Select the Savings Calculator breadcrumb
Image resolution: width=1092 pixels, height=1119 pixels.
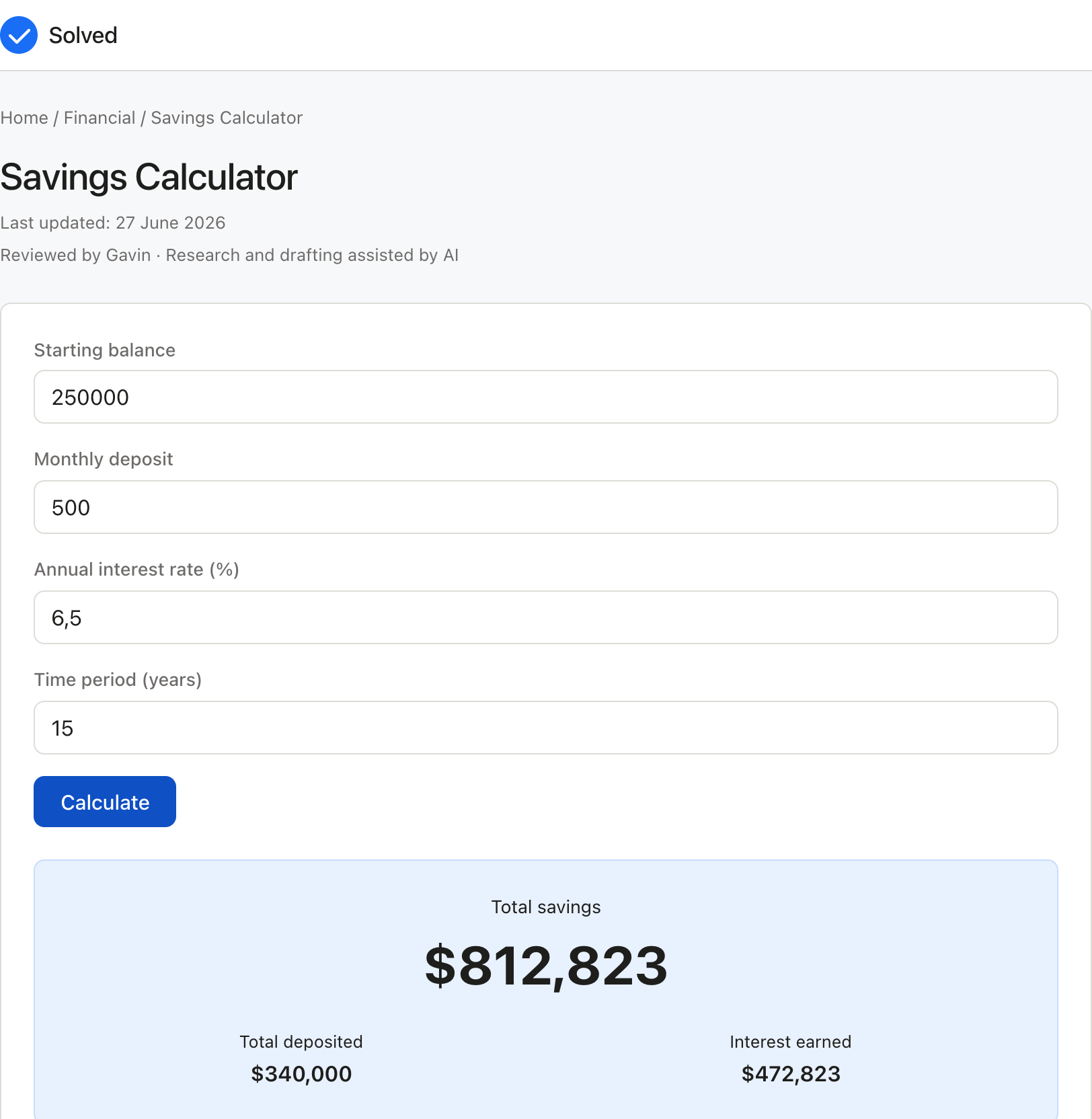(x=227, y=118)
